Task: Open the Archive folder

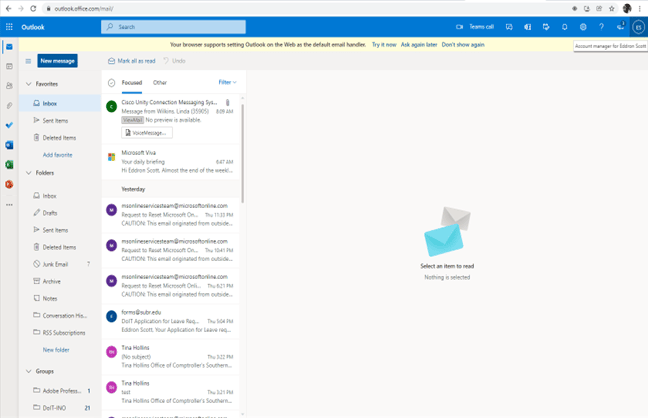Action: [x=60, y=281]
